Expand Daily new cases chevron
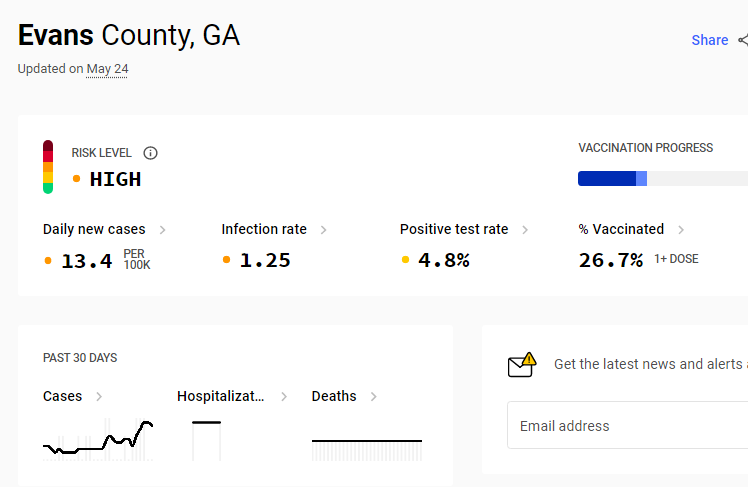 [162, 230]
